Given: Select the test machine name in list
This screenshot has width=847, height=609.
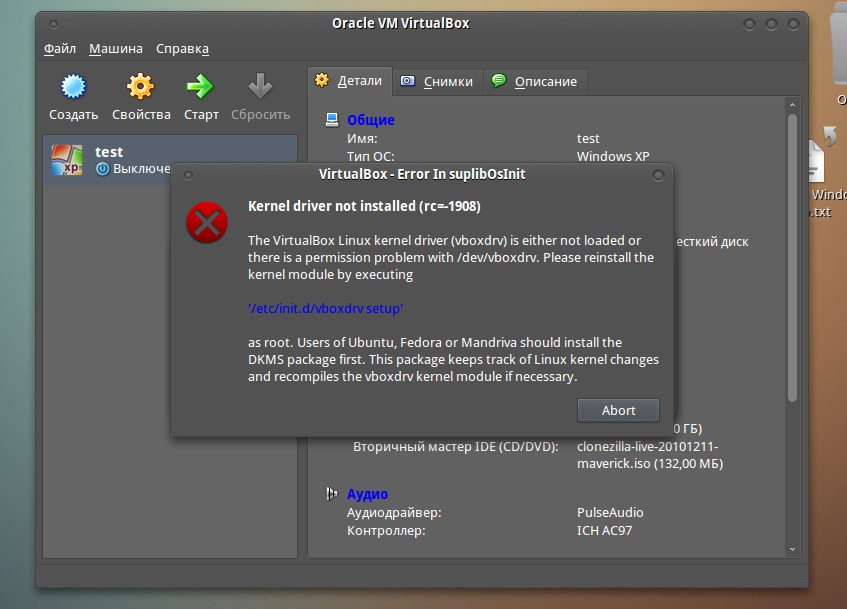Looking at the screenshot, I should [x=109, y=152].
